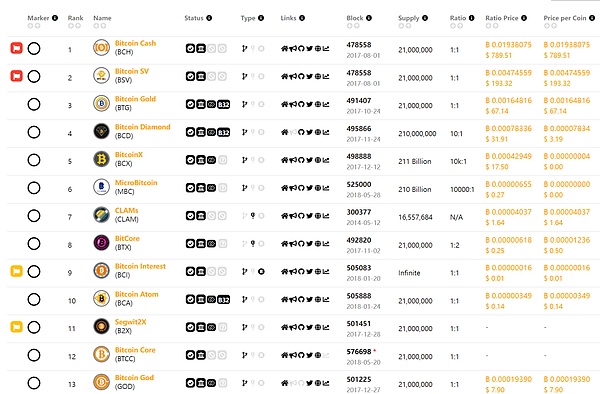Show info tooltip beside Status header

click(x=209, y=18)
